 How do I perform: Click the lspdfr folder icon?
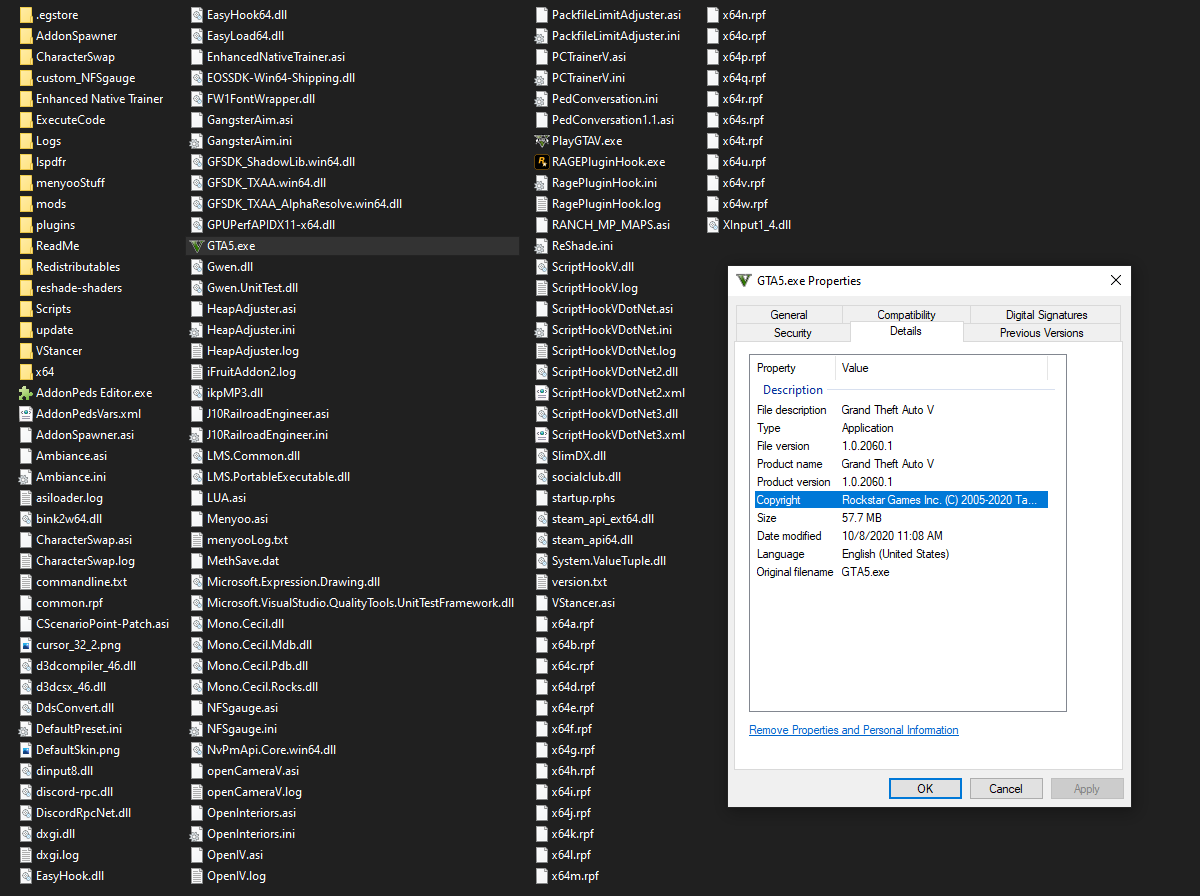26,162
